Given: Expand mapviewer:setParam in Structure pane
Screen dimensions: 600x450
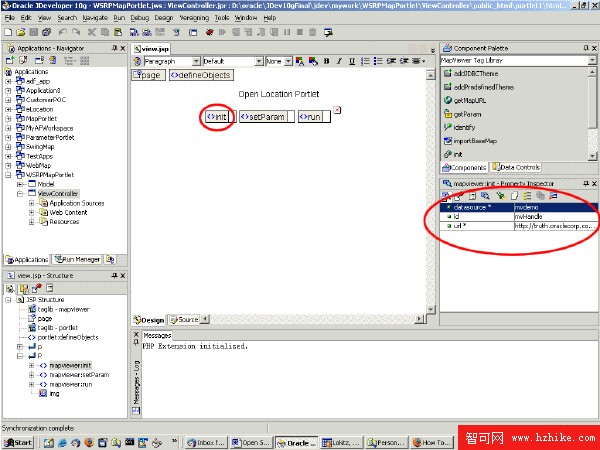Looking at the screenshot, I should [32, 375].
